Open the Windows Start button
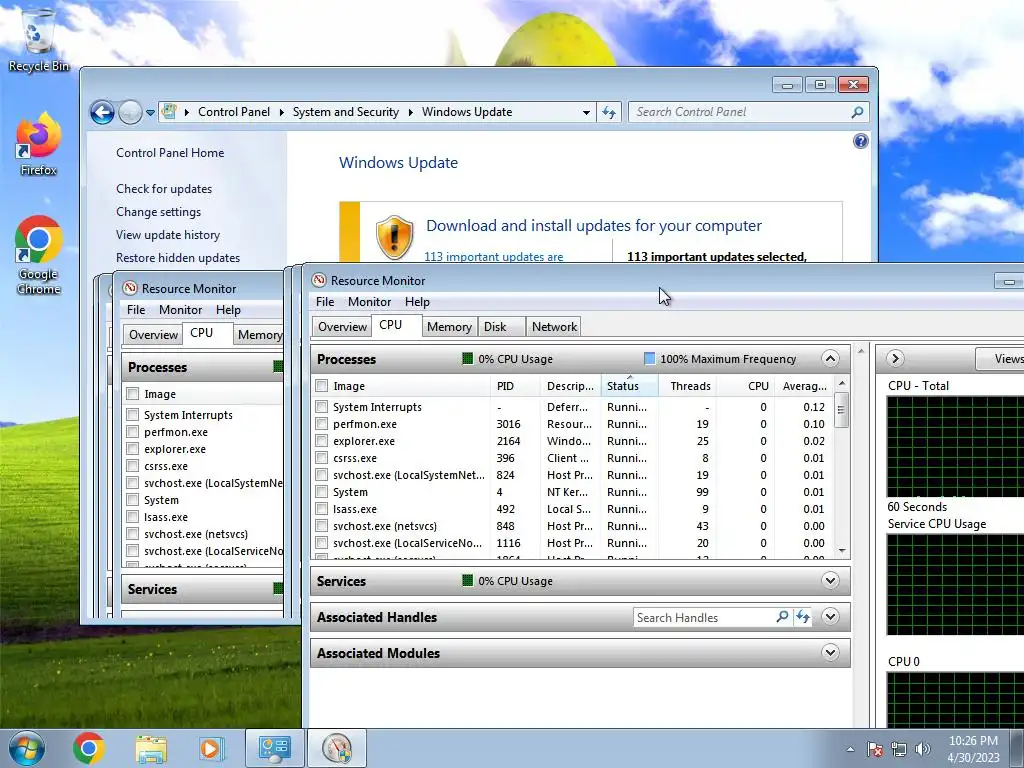The image size is (1024, 768). click(27, 748)
